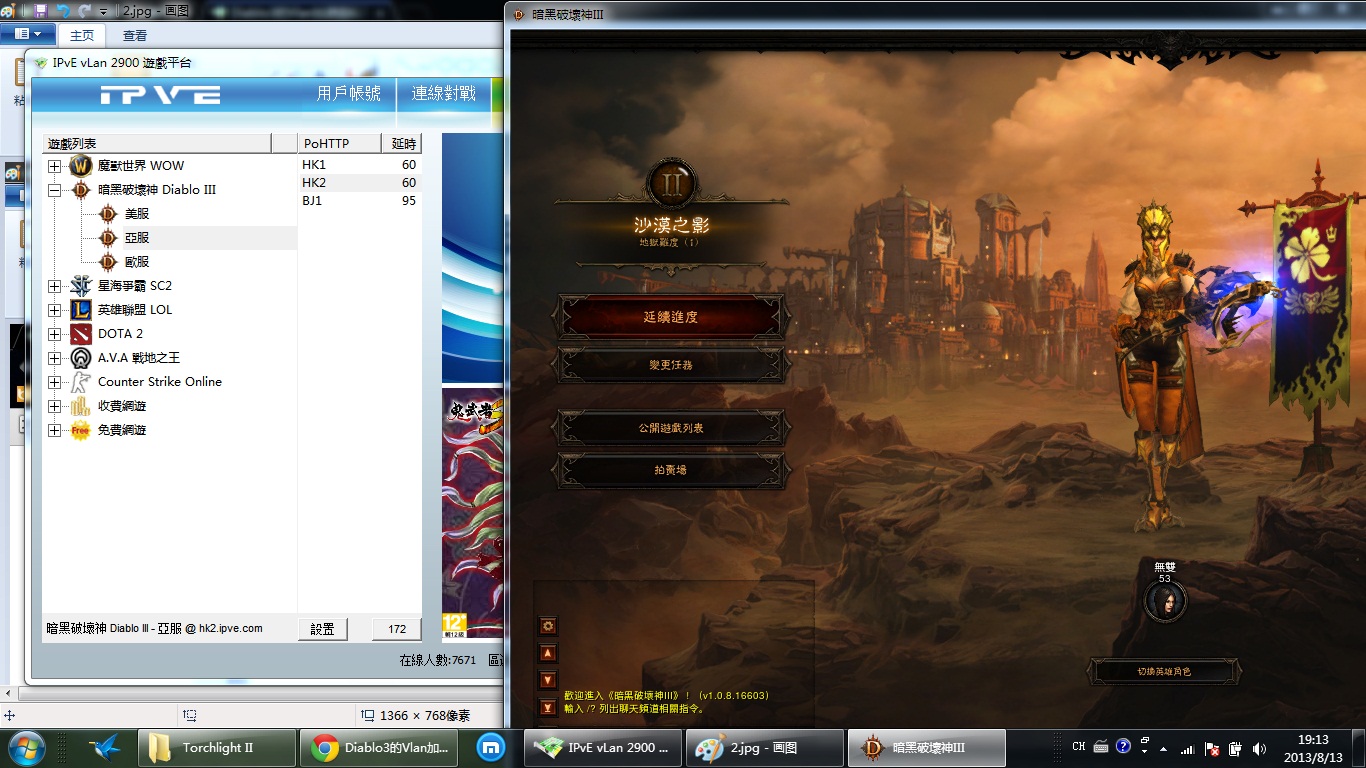The width and height of the screenshot is (1366, 768).
Task: Click the chat scroll-up arrow icon in Diablo
Action: (548, 653)
